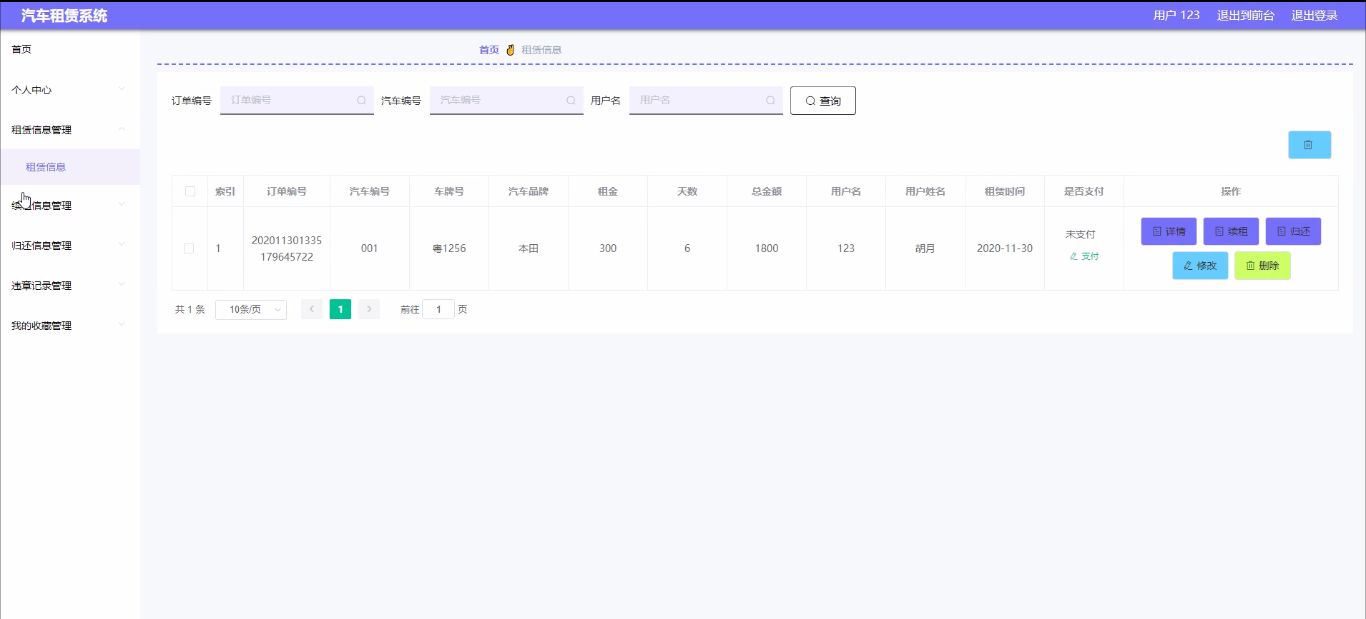Viewport: 1366px width, 619px height.
Task: Click the 胡月 user name cell
Action: click(925, 248)
